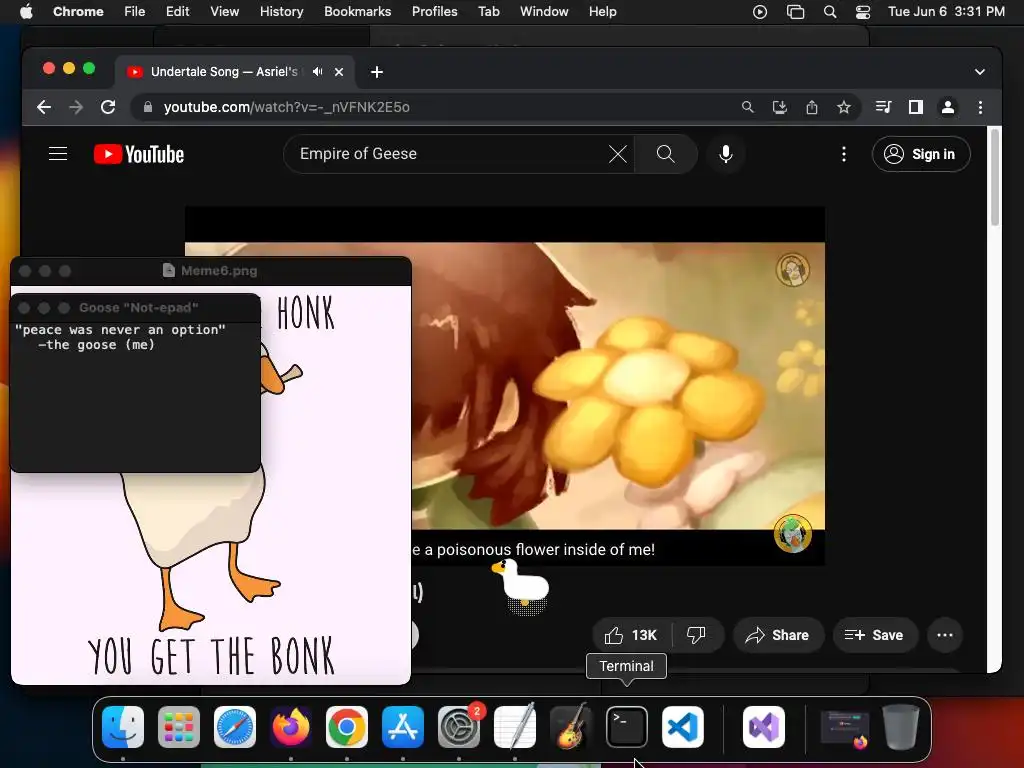1024x768 pixels.
Task: Click the Now Playing menu bar icon
Action: pos(760,12)
